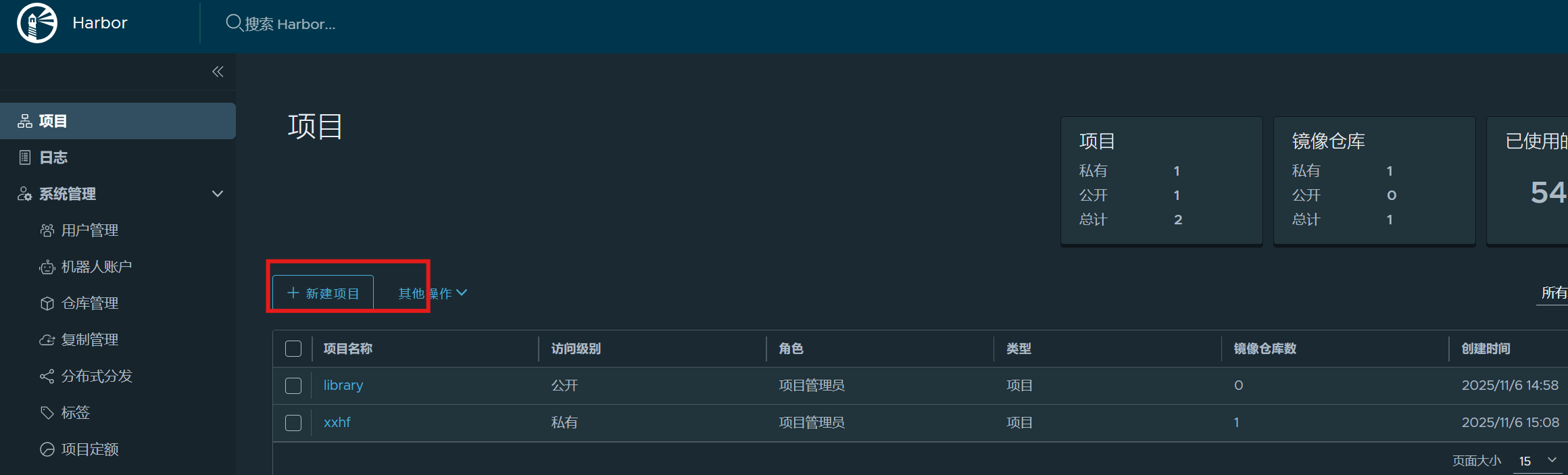
Task: Click 私有 access level in xxhf row
Action: (564, 422)
